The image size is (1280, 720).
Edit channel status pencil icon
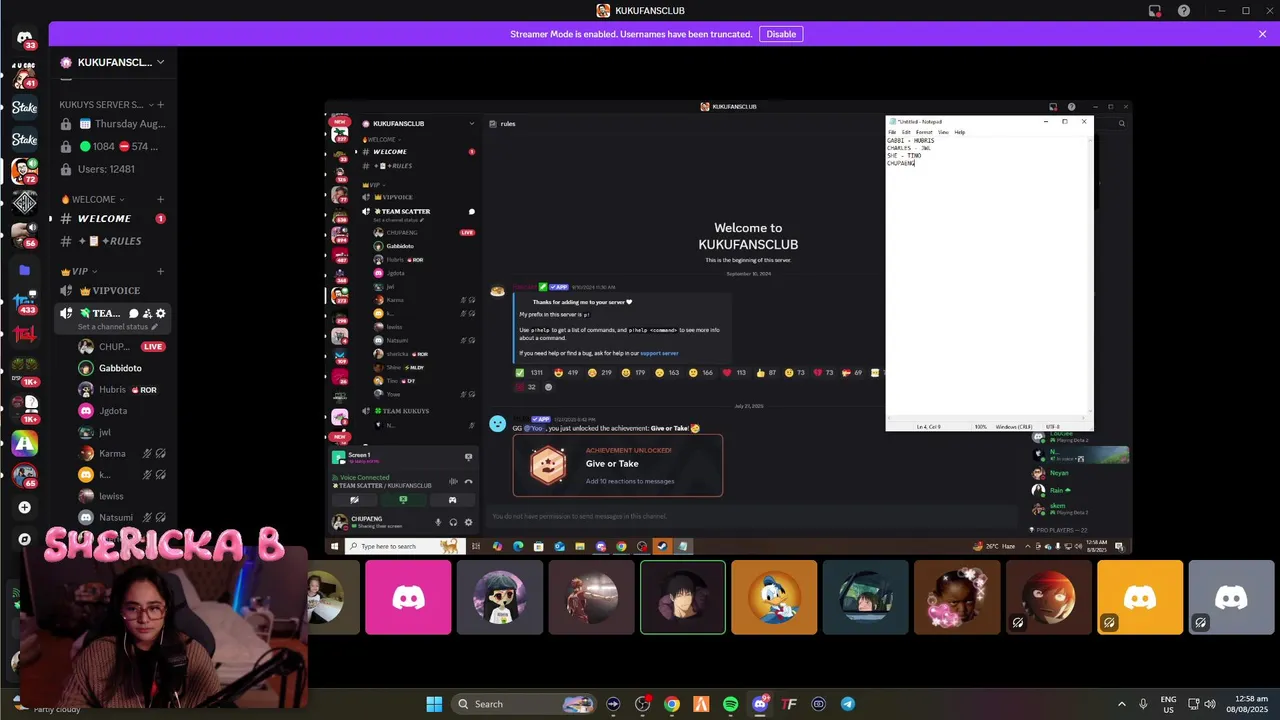point(155,327)
